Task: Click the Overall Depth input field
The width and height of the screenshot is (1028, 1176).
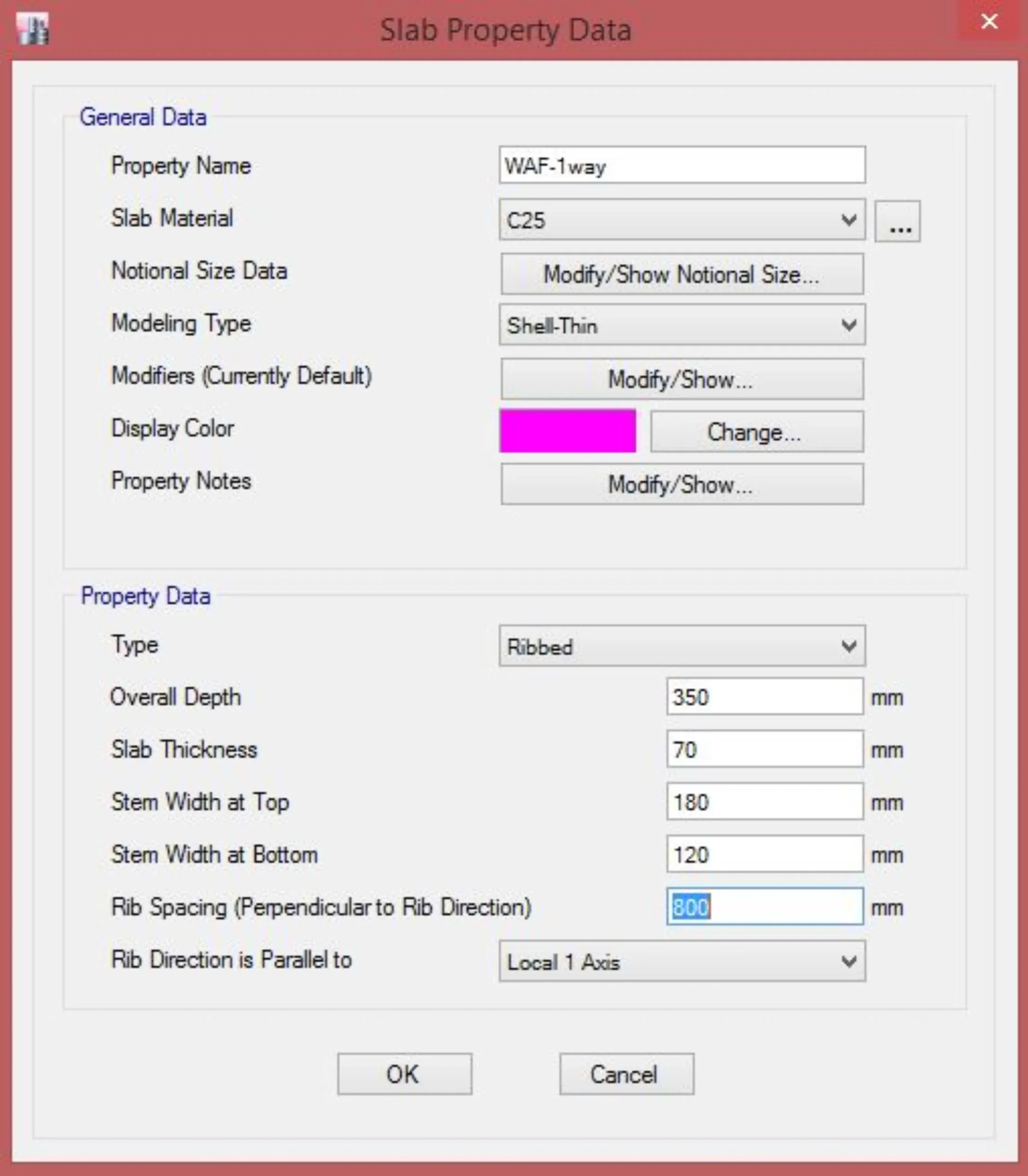Action: 764,697
